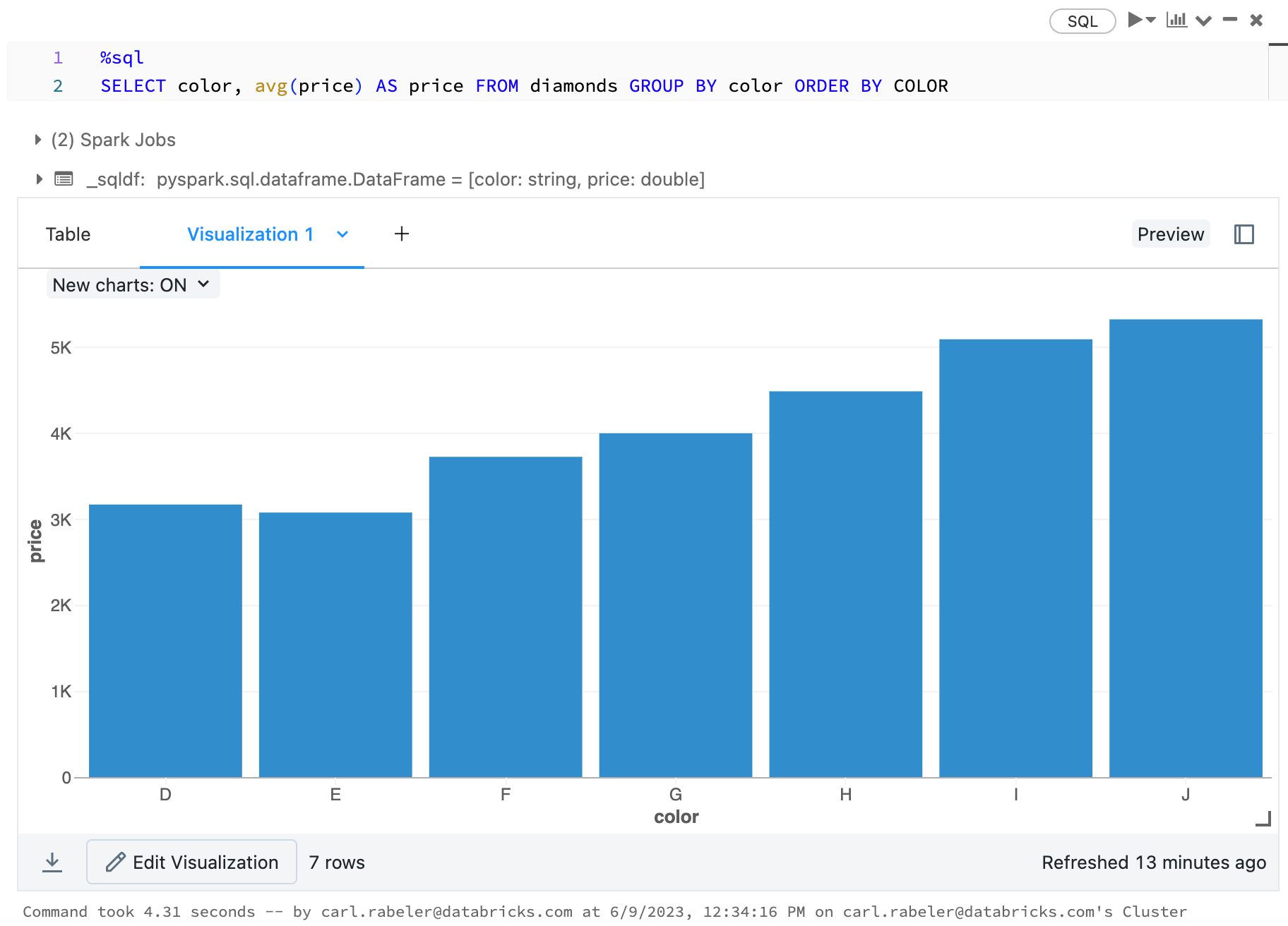Image resolution: width=1288 pixels, height=926 pixels.
Task: Toggle New charts off
Action: pos(132,284)
